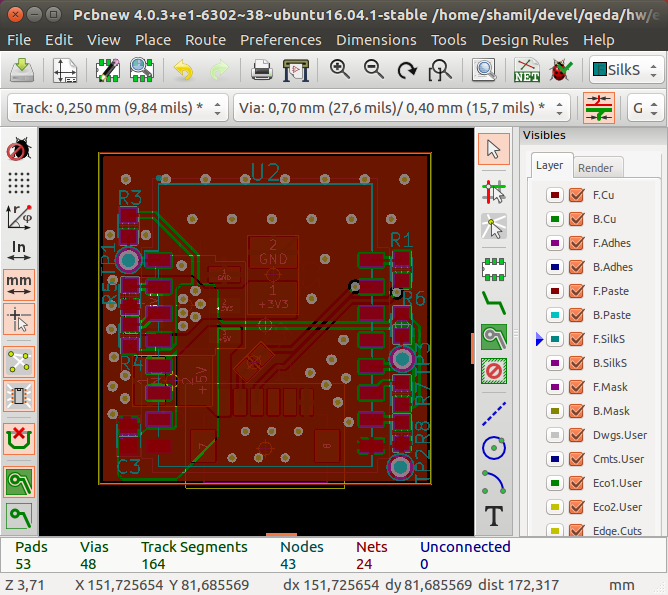Show filled zones icon
The image size is (668, 595).
19,482
